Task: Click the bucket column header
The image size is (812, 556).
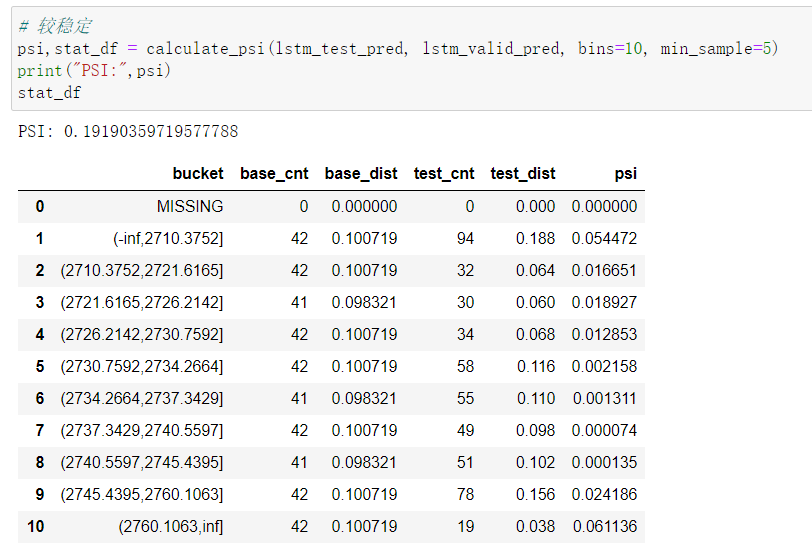Action: (x=198, y=173)
